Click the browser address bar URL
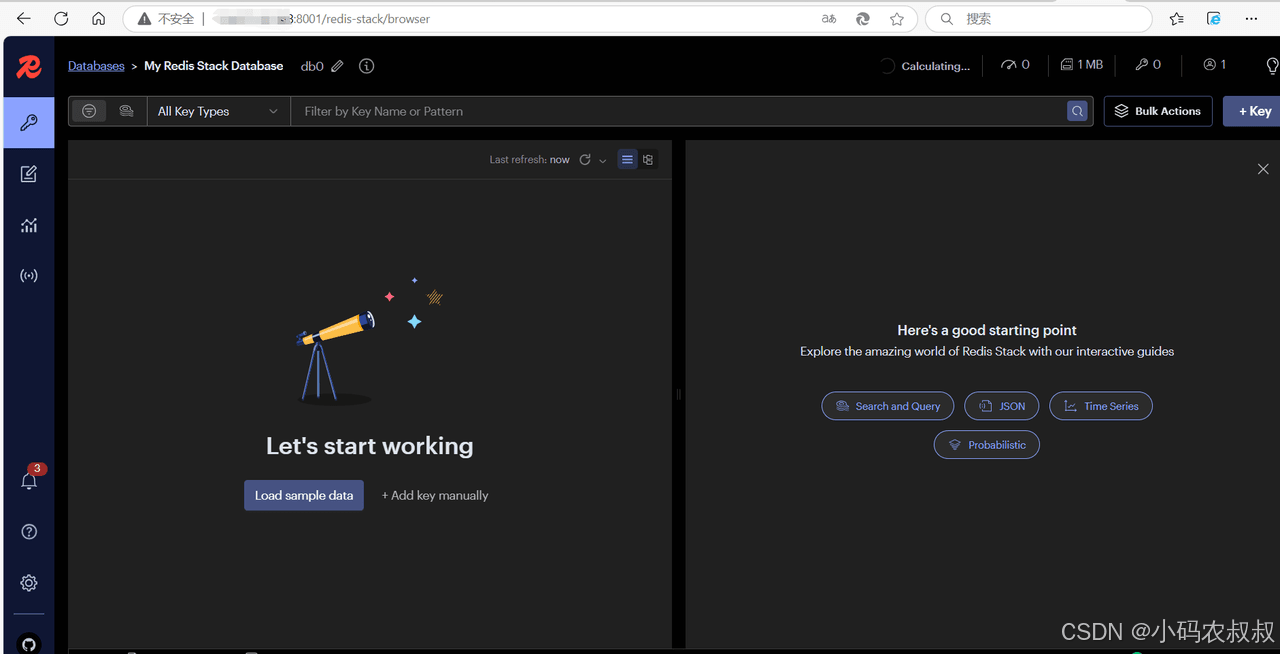The height and width of the screenshot is (654, 1280). click(323, 19)
